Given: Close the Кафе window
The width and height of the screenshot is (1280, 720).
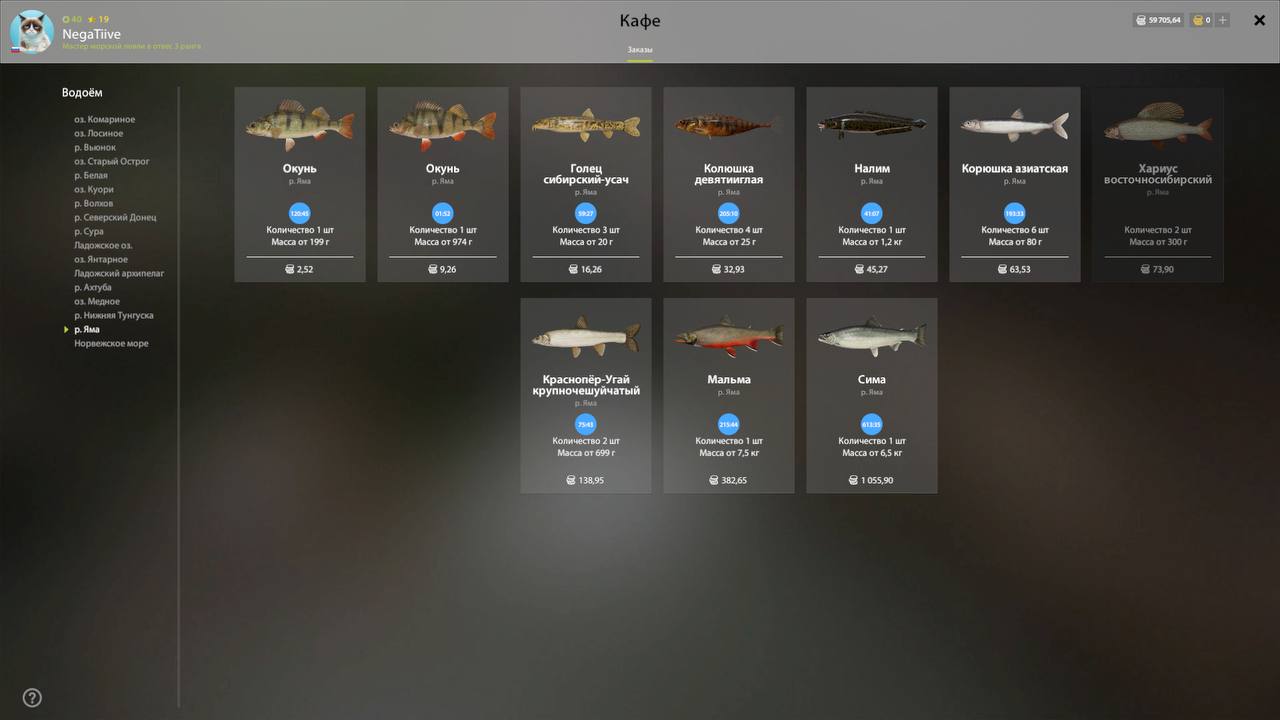Looking at the screenshot, I should [x=1259, y=20].
